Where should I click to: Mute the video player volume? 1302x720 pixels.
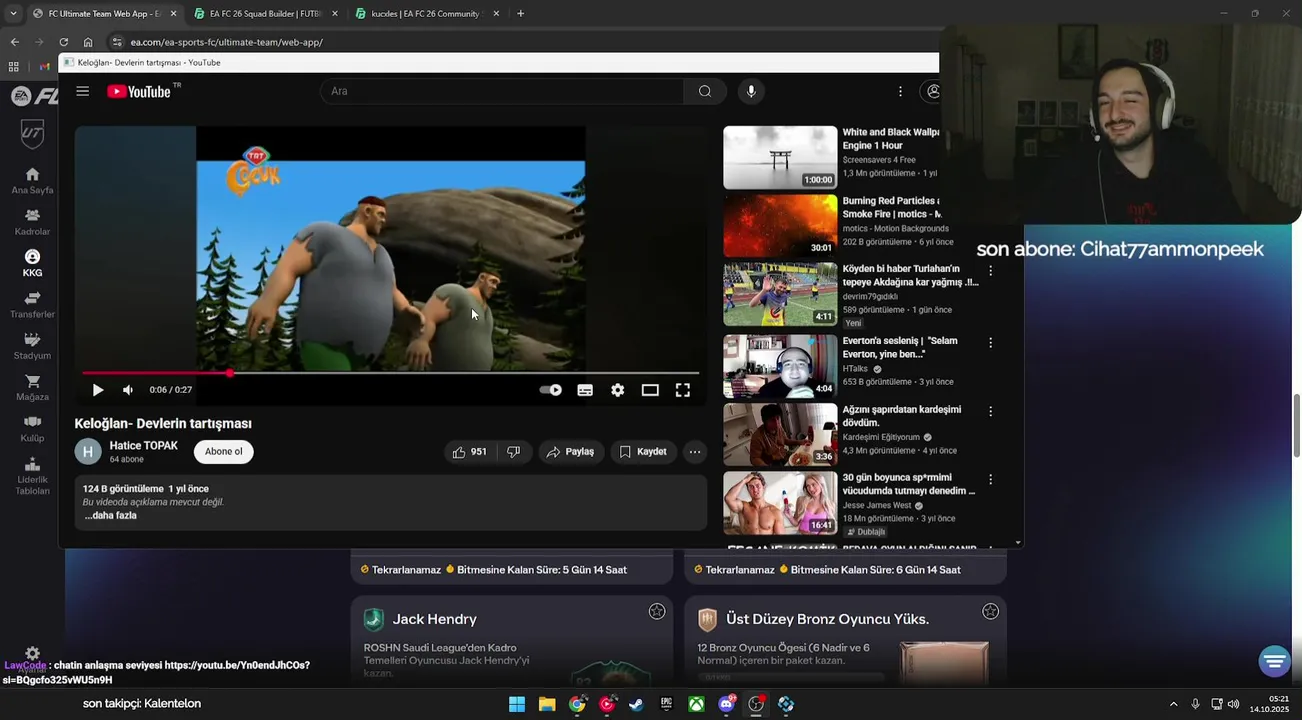click(x=128, y=390)
